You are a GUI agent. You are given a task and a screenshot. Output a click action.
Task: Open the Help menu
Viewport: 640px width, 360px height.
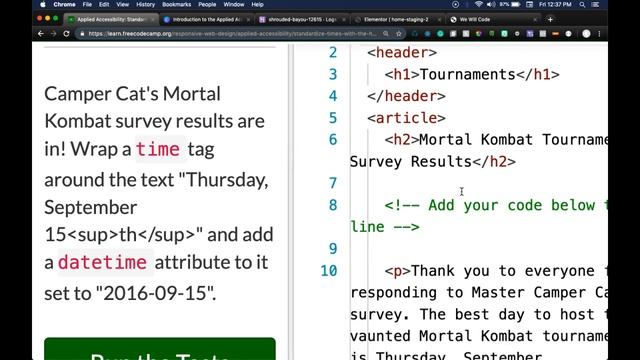(x=257, y=4)
